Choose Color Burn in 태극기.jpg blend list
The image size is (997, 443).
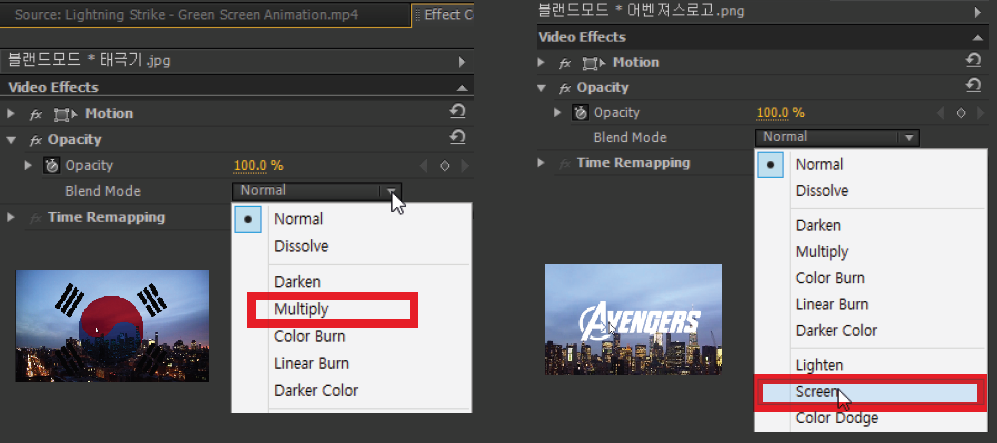[352, 336]
